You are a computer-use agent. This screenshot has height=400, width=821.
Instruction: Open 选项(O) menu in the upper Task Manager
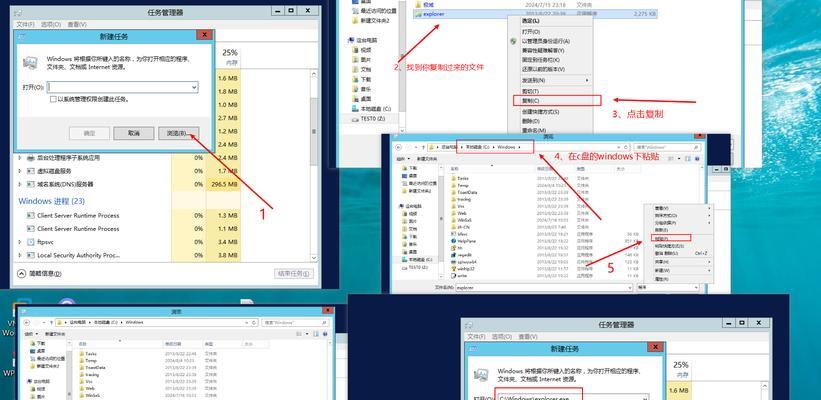tap(51, 24)
